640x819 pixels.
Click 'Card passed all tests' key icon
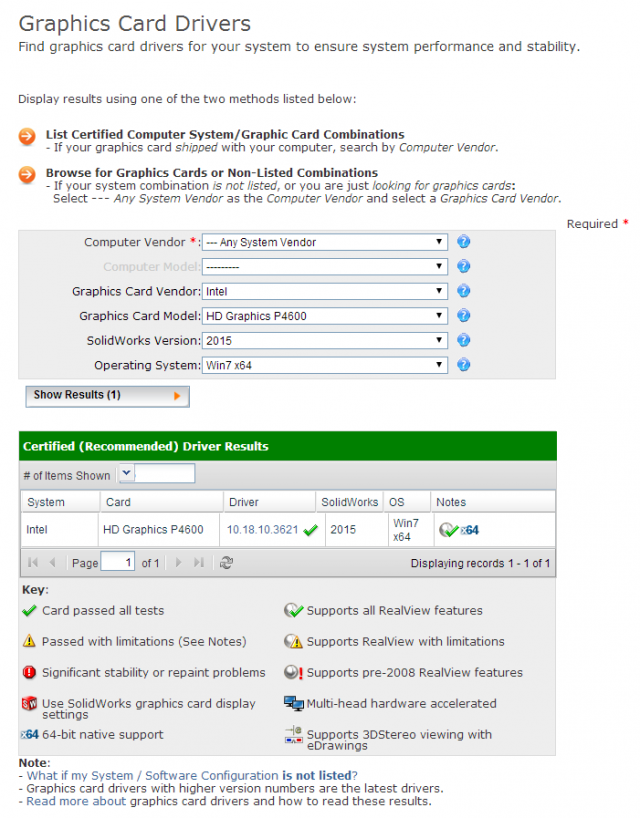(29, 610)
